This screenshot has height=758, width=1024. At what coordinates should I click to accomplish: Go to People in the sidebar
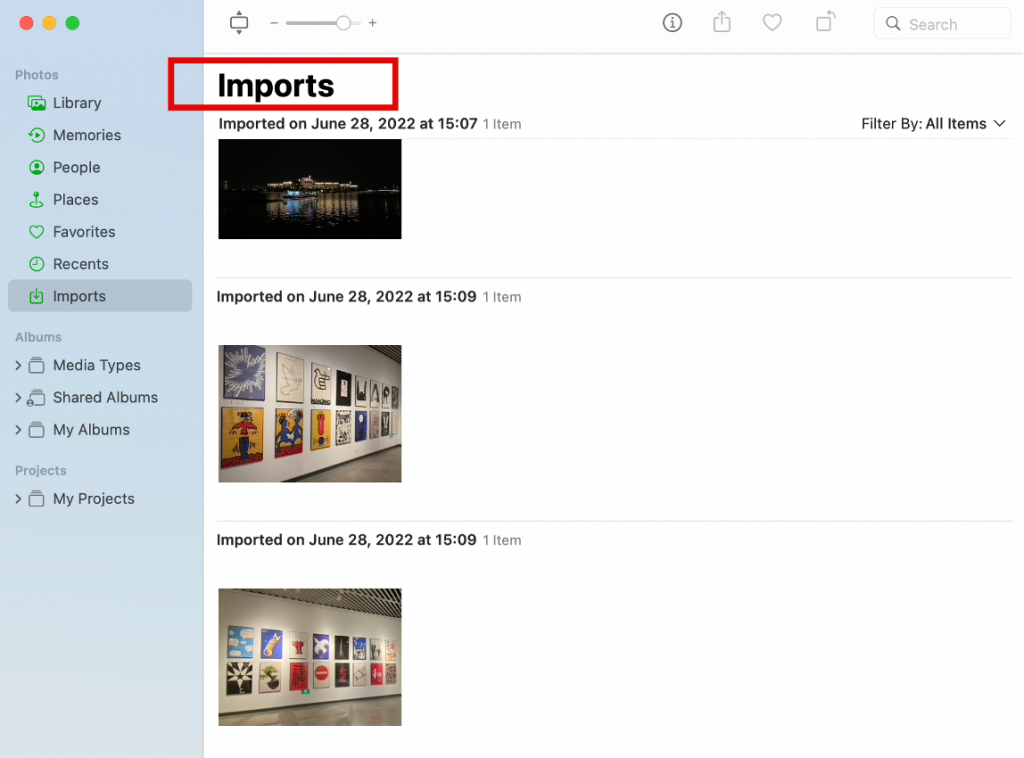pos(76,167)
